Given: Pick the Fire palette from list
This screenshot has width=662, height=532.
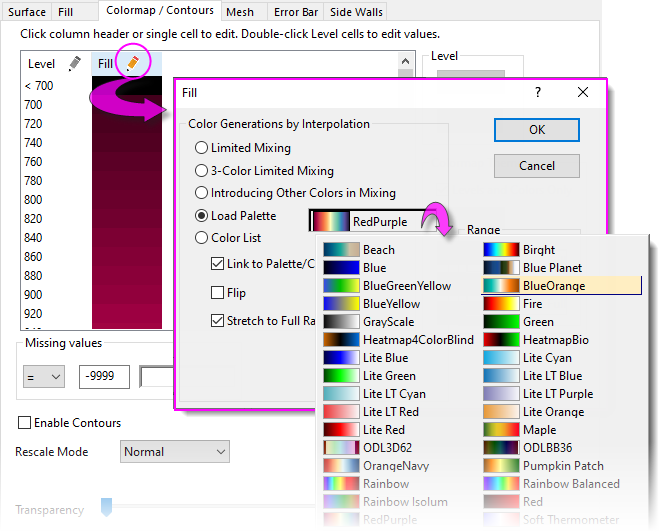Looking at the screenshot, I should click(502, 304).
